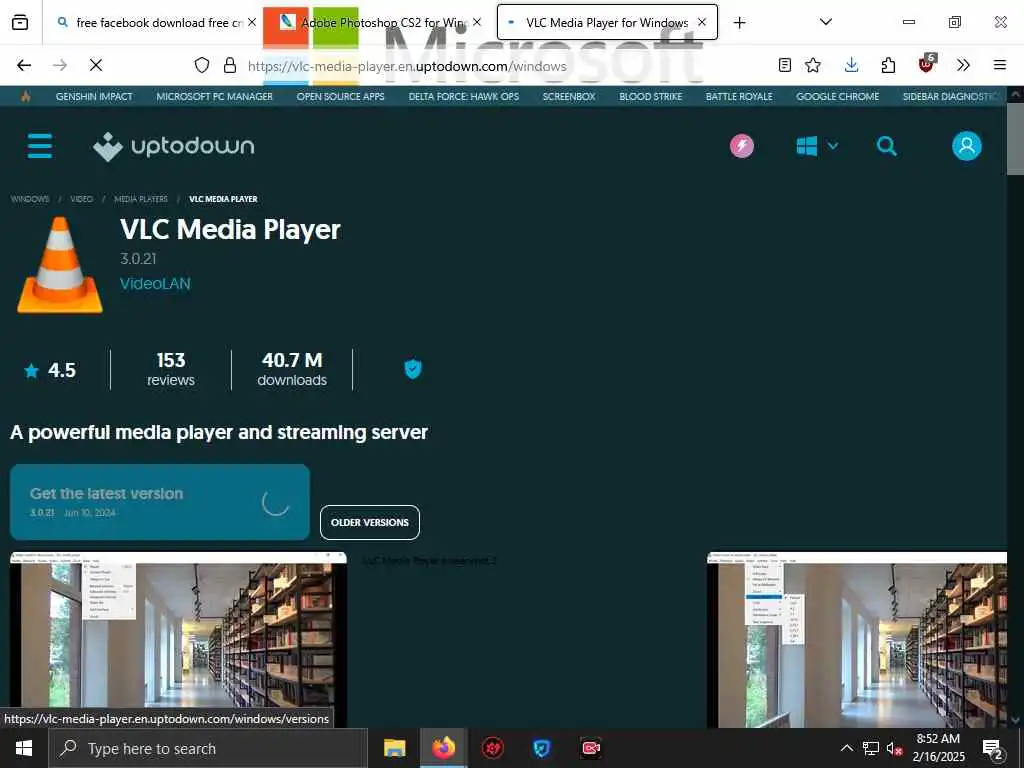
Task: Open uBlock Origin extension icon
Action: pyautogui.click(x=927, y=64)
